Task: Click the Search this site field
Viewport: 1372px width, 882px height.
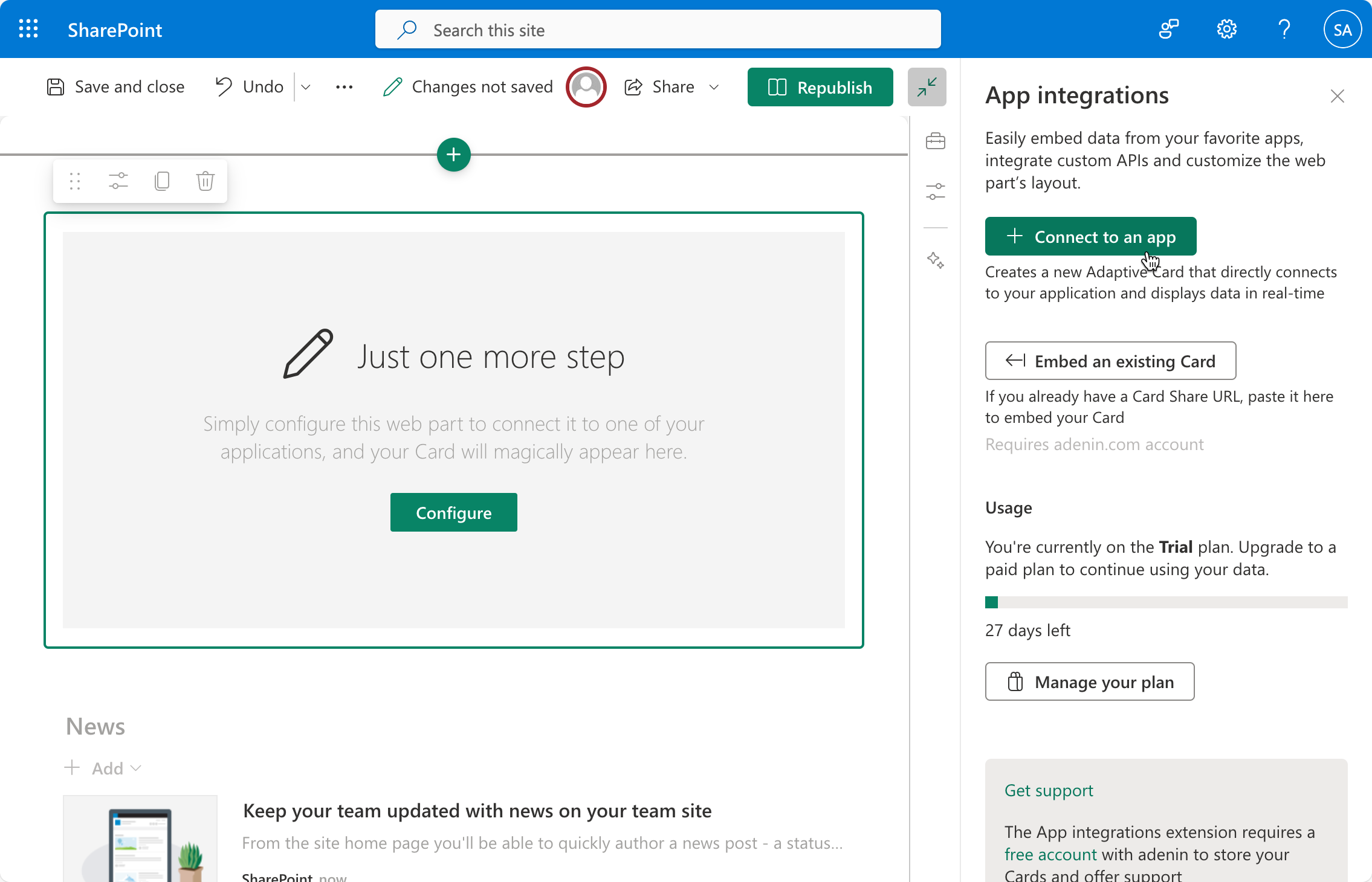Action: pos(658,30)
